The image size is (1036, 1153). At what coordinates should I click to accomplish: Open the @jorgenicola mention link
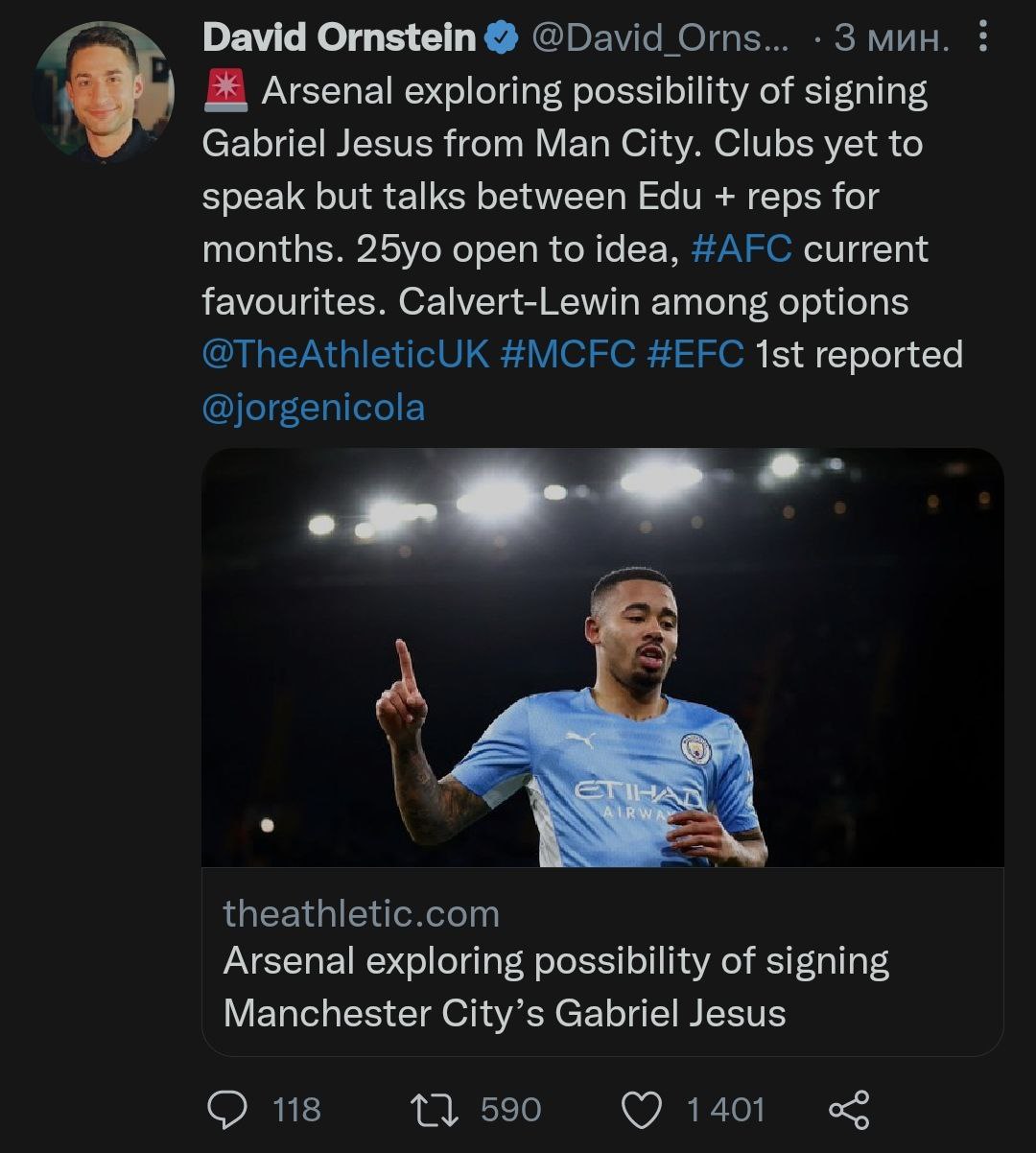(313, 407)
